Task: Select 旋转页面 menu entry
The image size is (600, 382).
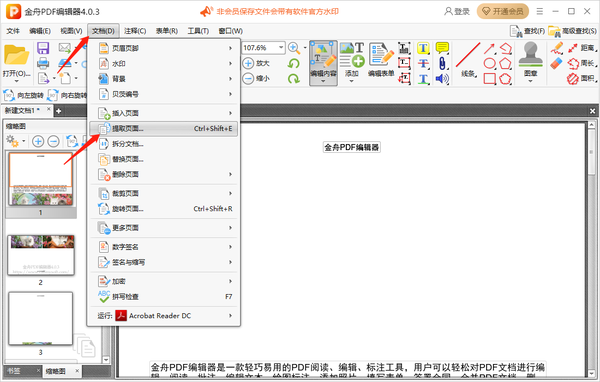Action: pos(163,209)
